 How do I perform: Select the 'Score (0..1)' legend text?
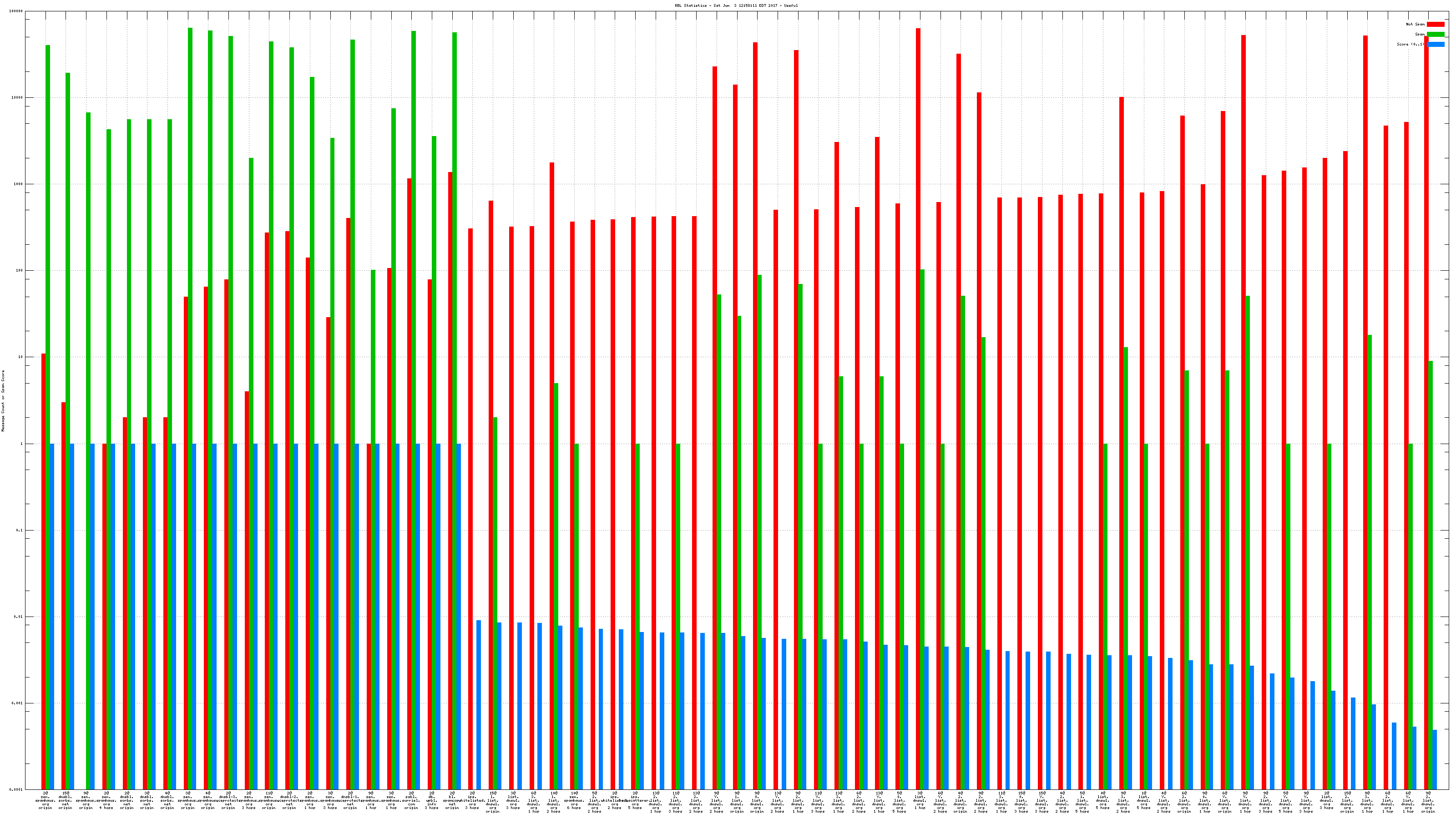pyautogui.click(x=1410, y=44)
